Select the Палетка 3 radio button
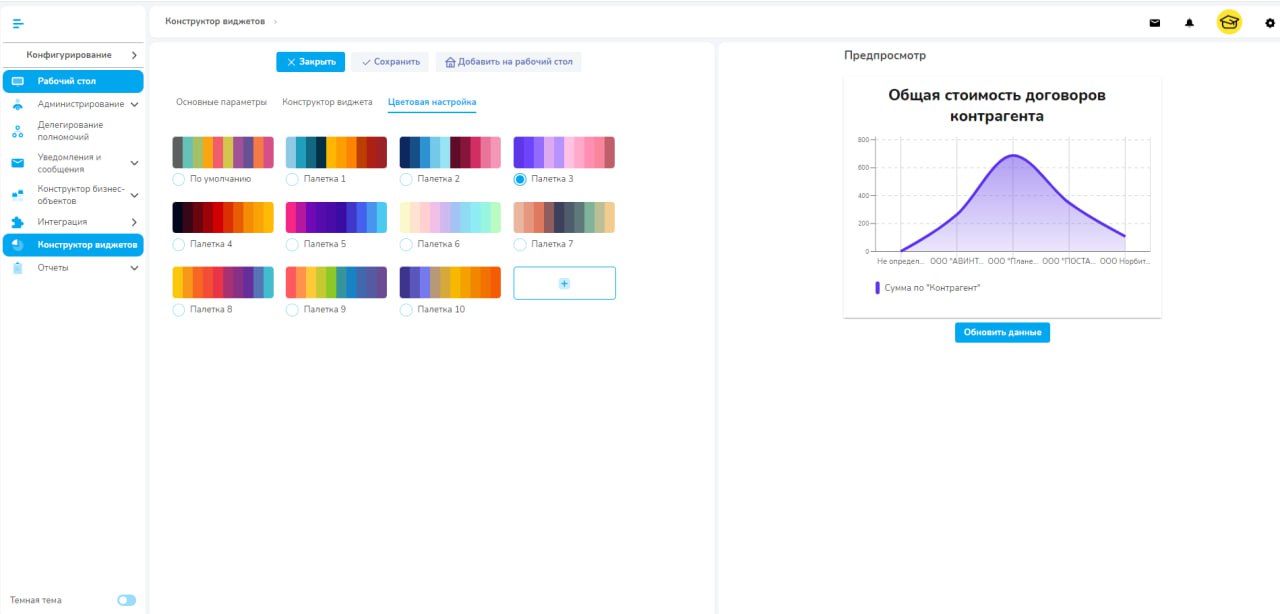Screen dimensions: 1280x614 520,179
